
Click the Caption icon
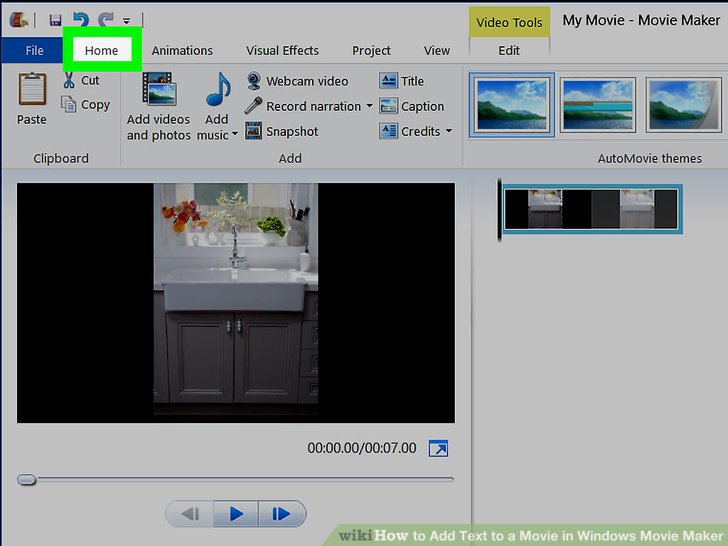(388, 106)
